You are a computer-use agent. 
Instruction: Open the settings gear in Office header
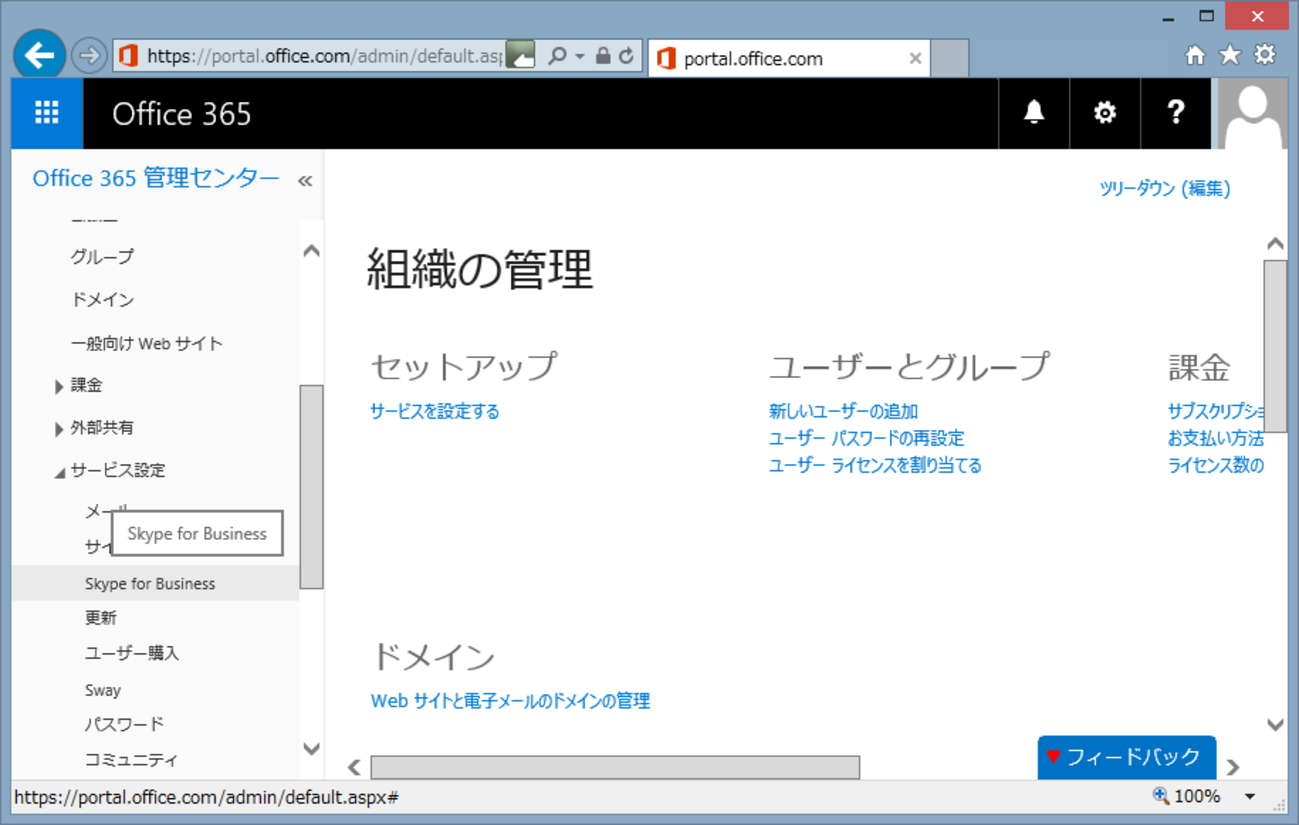pyautogui.click(x=1104, y=113)
